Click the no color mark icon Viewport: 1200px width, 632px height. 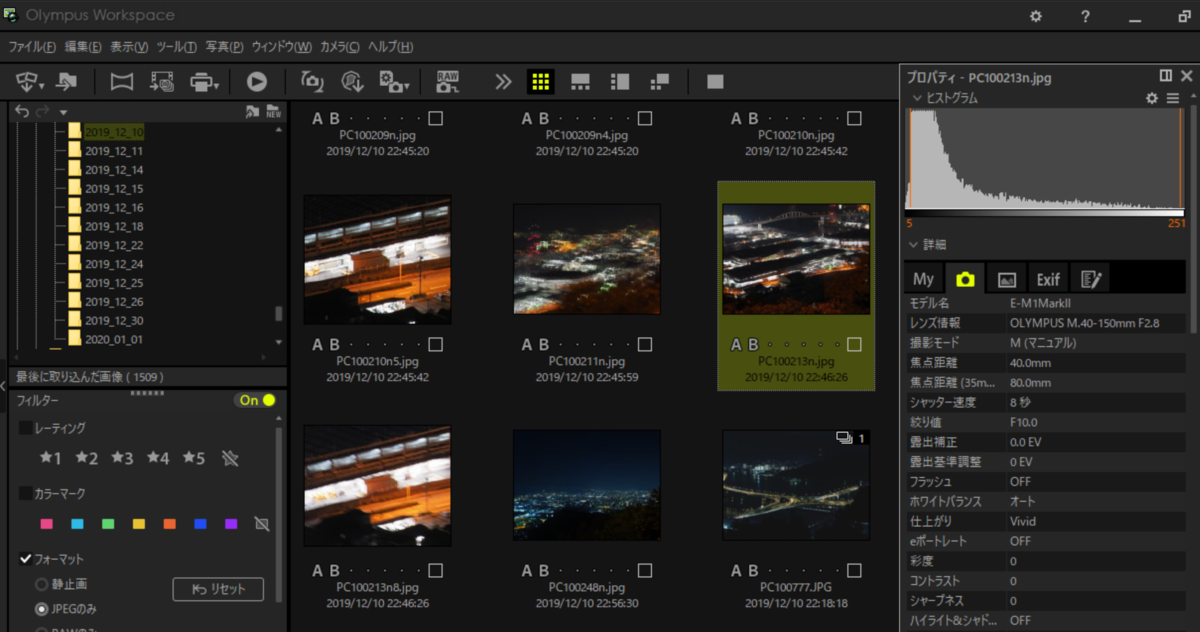pos(262,524)
